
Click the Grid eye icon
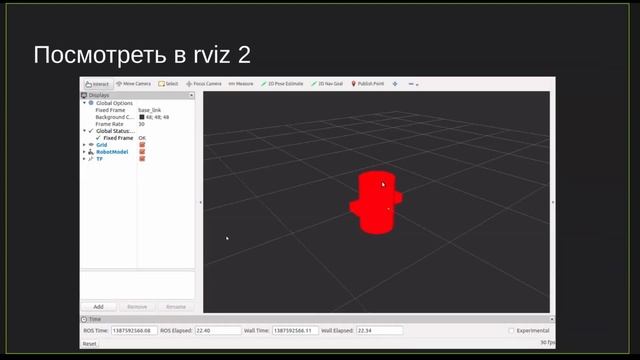click(91, 145)
